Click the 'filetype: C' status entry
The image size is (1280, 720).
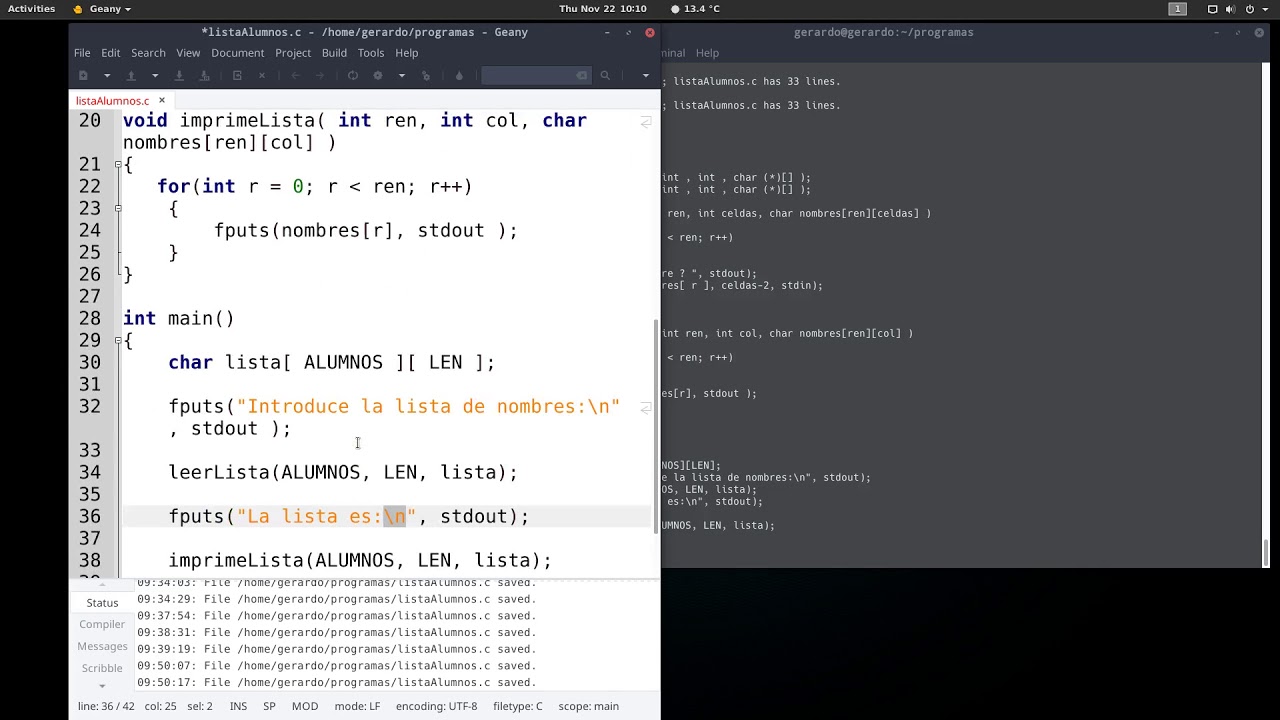click(x=518, y=706)
